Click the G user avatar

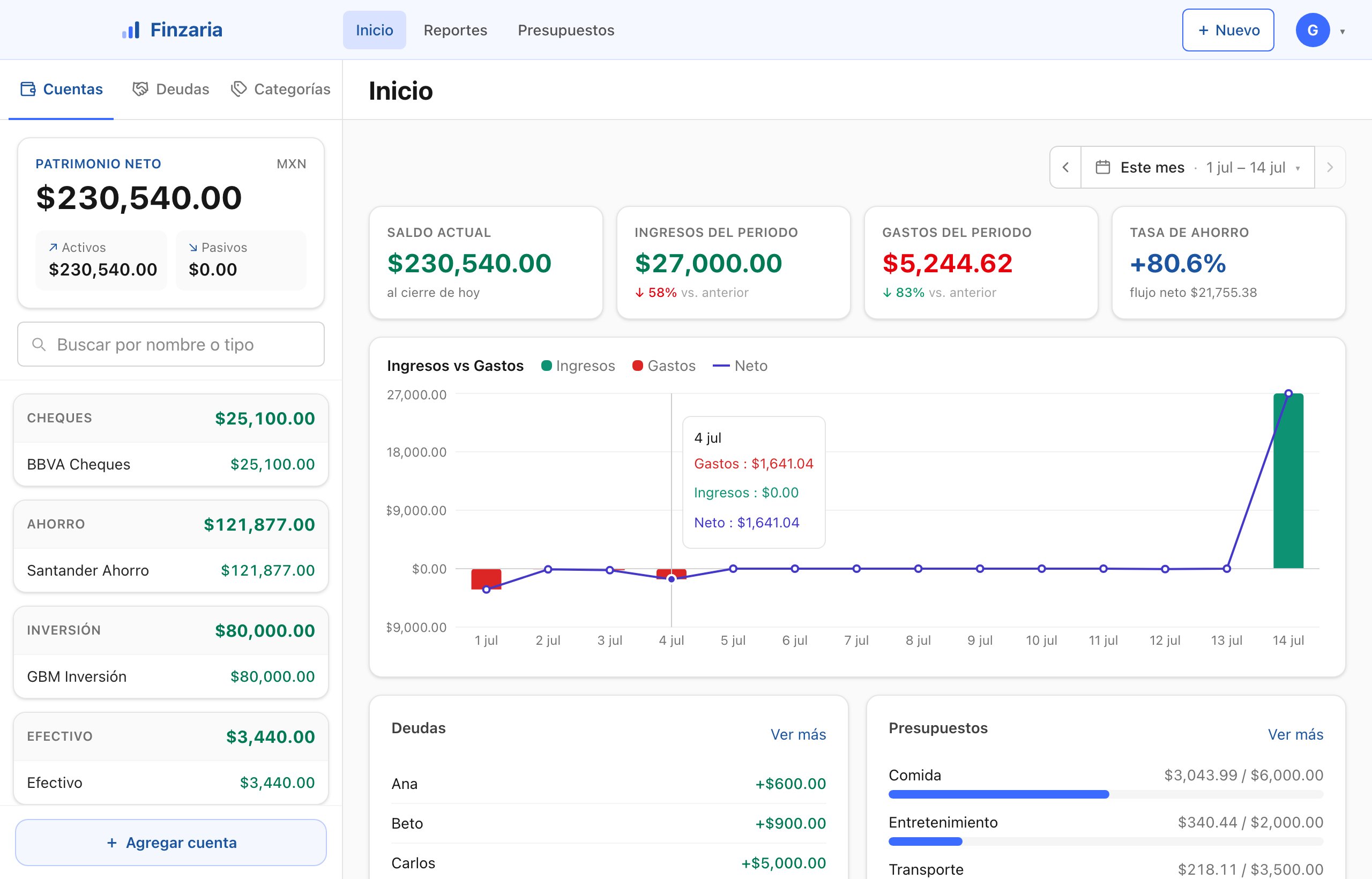click(1312, 30)
